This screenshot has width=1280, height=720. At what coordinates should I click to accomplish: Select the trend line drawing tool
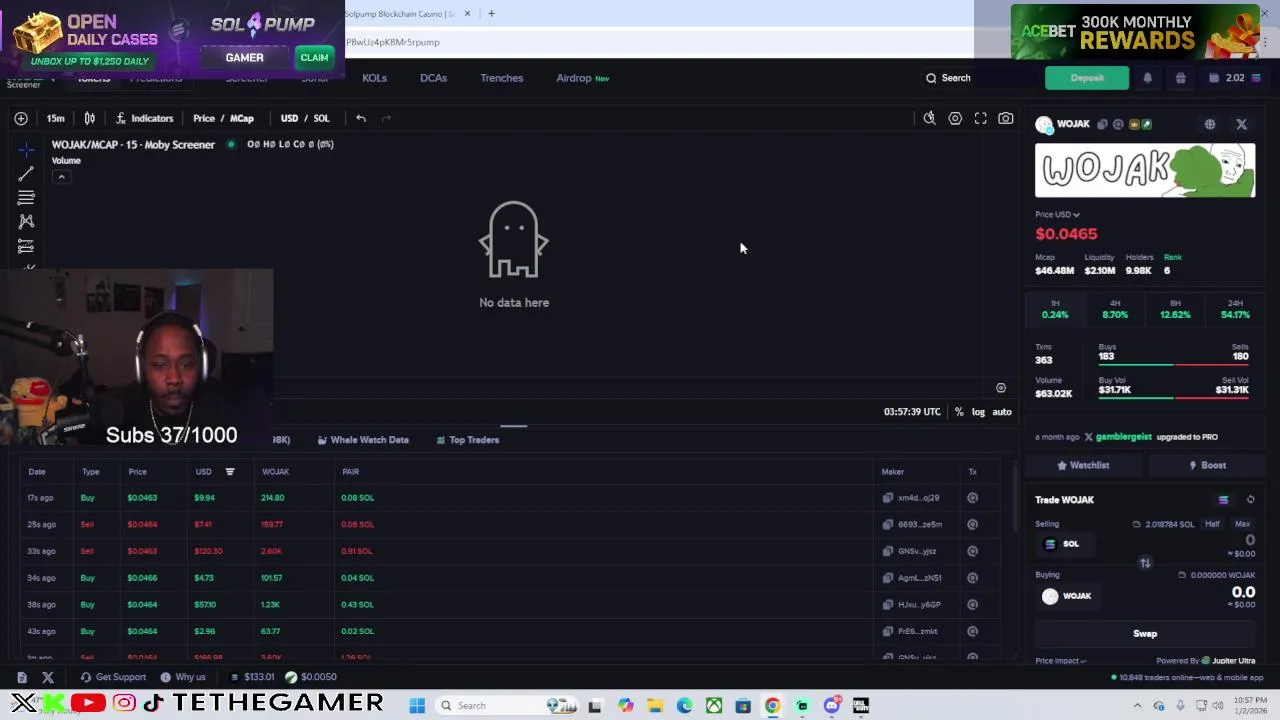click(26, 174)
